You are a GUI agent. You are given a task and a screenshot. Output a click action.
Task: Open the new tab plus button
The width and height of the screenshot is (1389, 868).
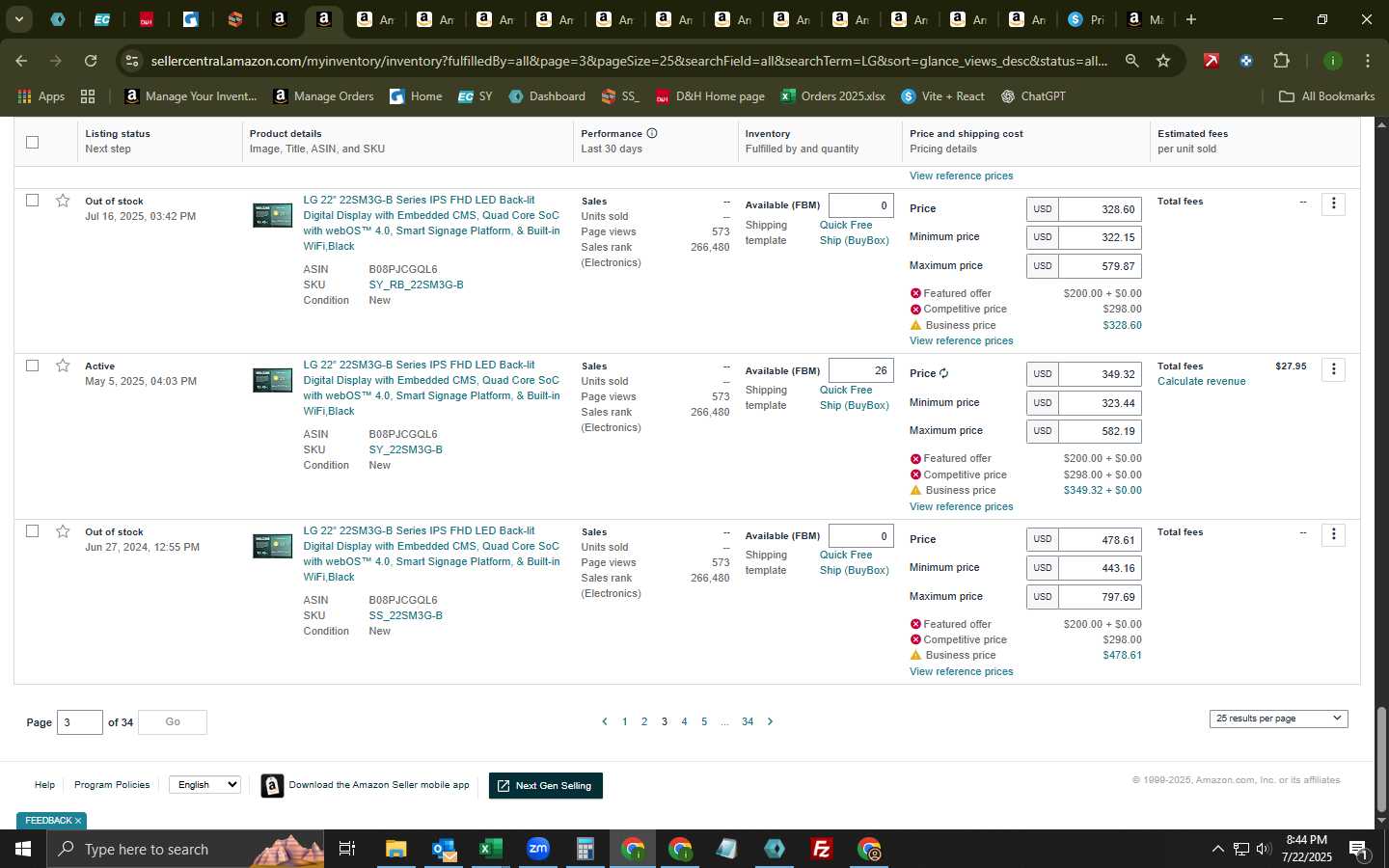coord(1191,19)
